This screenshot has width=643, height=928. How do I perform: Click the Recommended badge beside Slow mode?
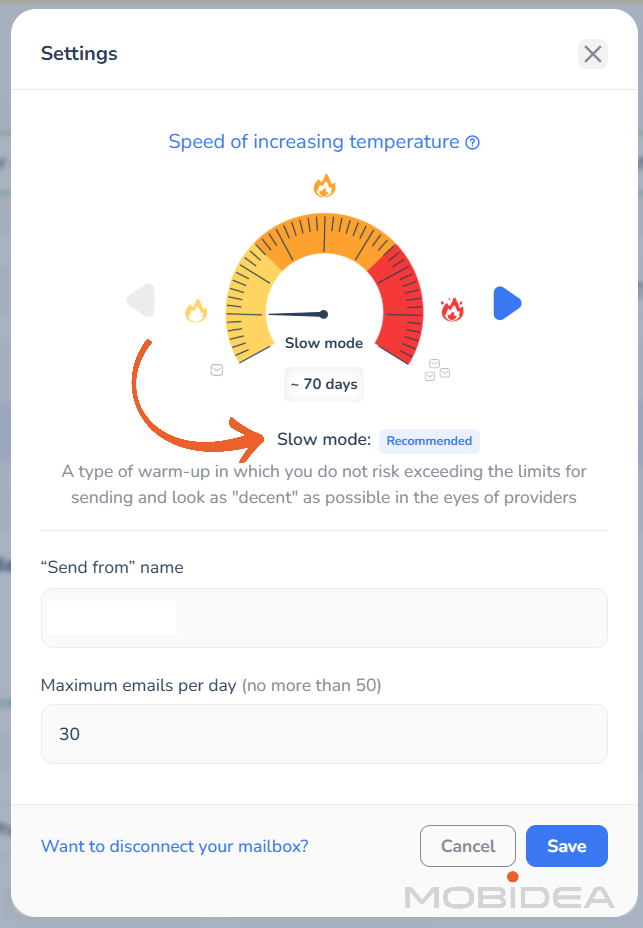pos(429,441)
